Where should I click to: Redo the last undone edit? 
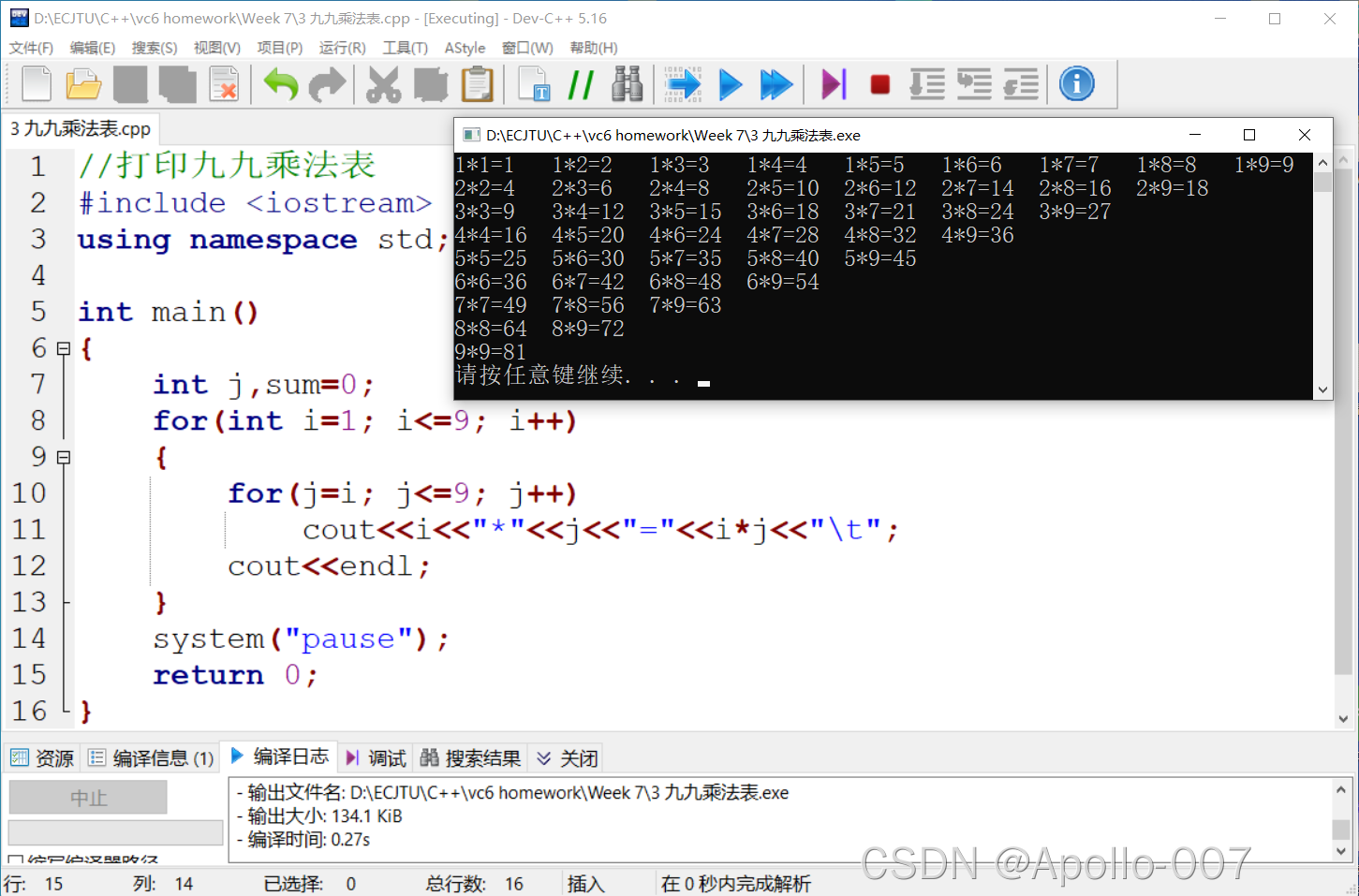point(327,84)
